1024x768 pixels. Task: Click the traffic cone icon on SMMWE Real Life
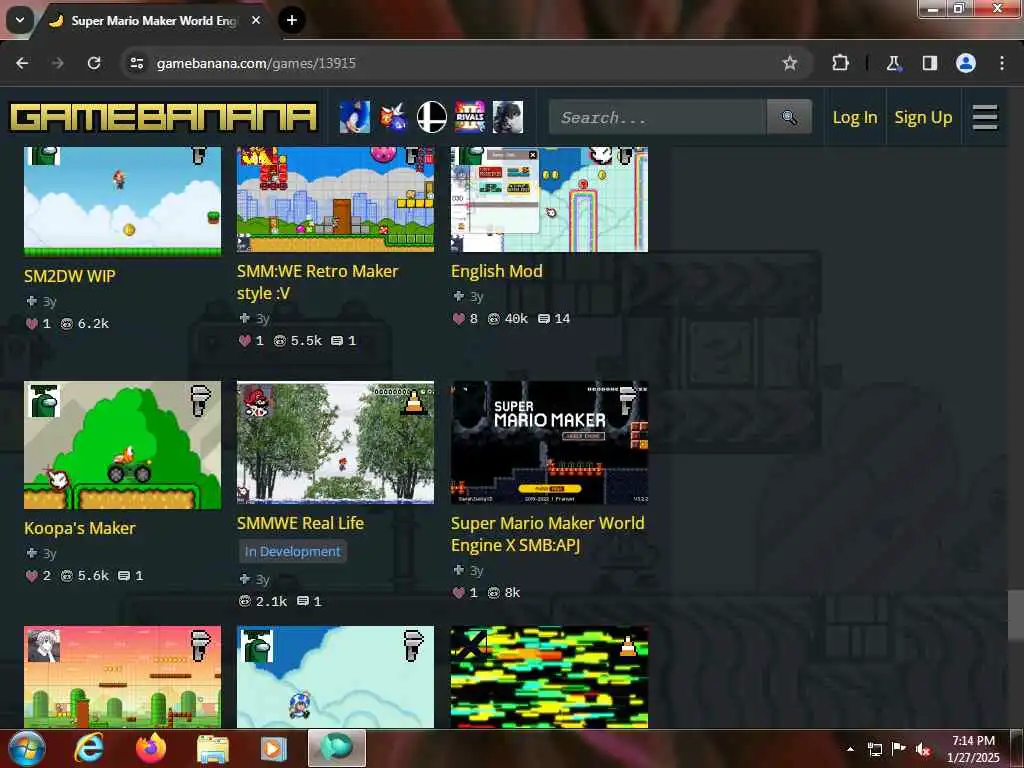coord(414,402)
